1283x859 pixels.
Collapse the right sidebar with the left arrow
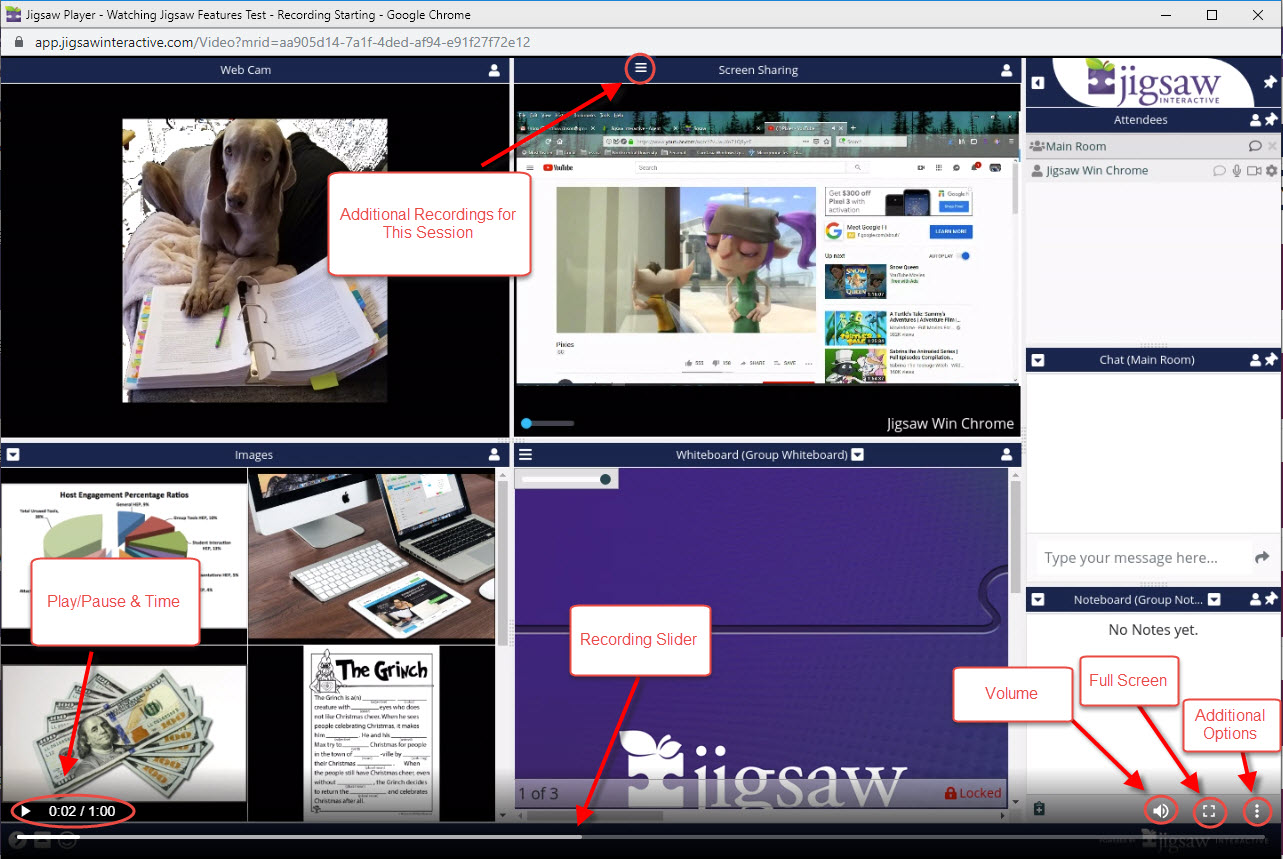point(1038,83)
